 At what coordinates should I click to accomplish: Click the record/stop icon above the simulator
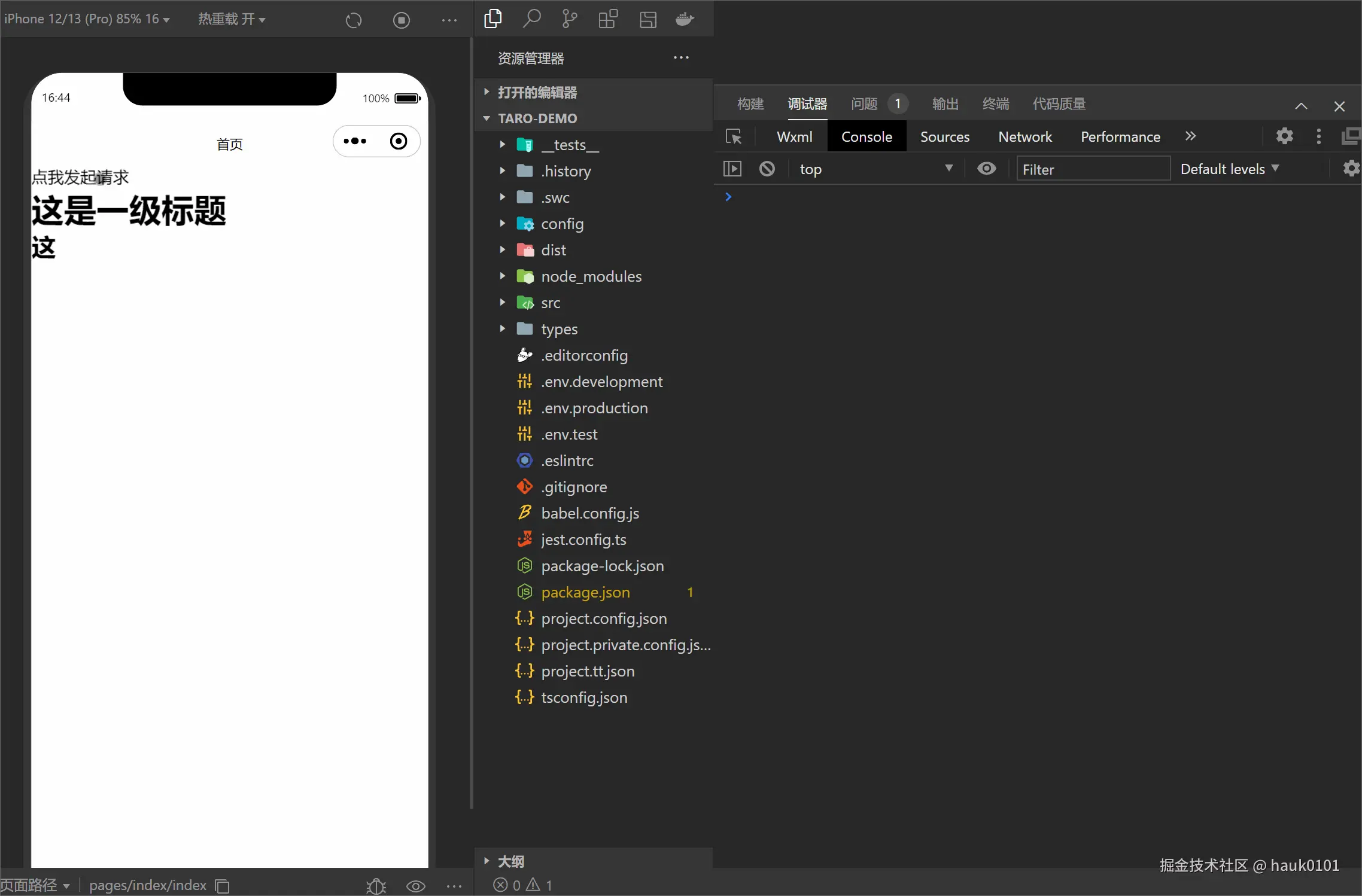pyautogui.click(x=401, y=20)
